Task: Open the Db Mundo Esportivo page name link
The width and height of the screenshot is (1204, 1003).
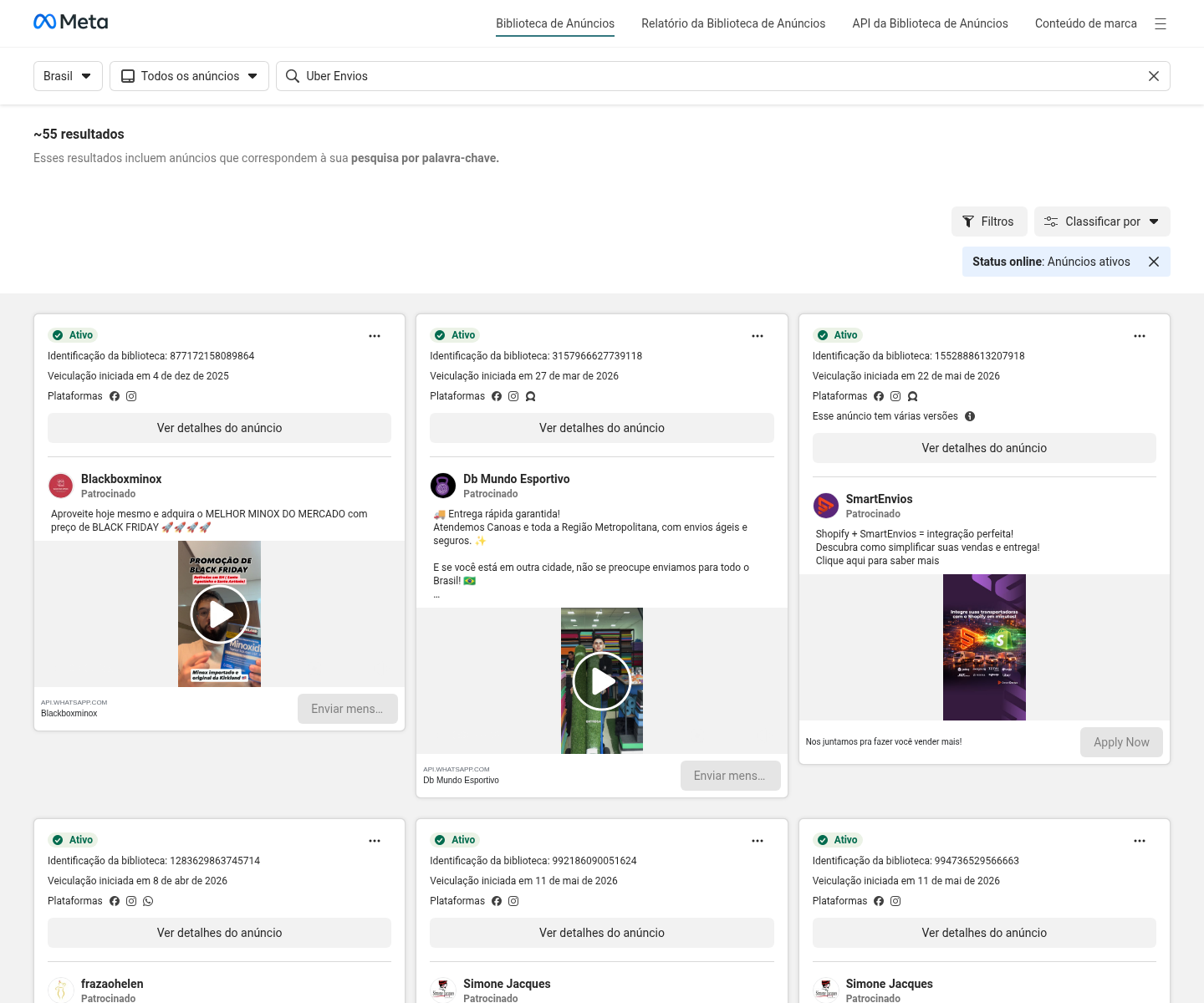Action: coord(517,479)
